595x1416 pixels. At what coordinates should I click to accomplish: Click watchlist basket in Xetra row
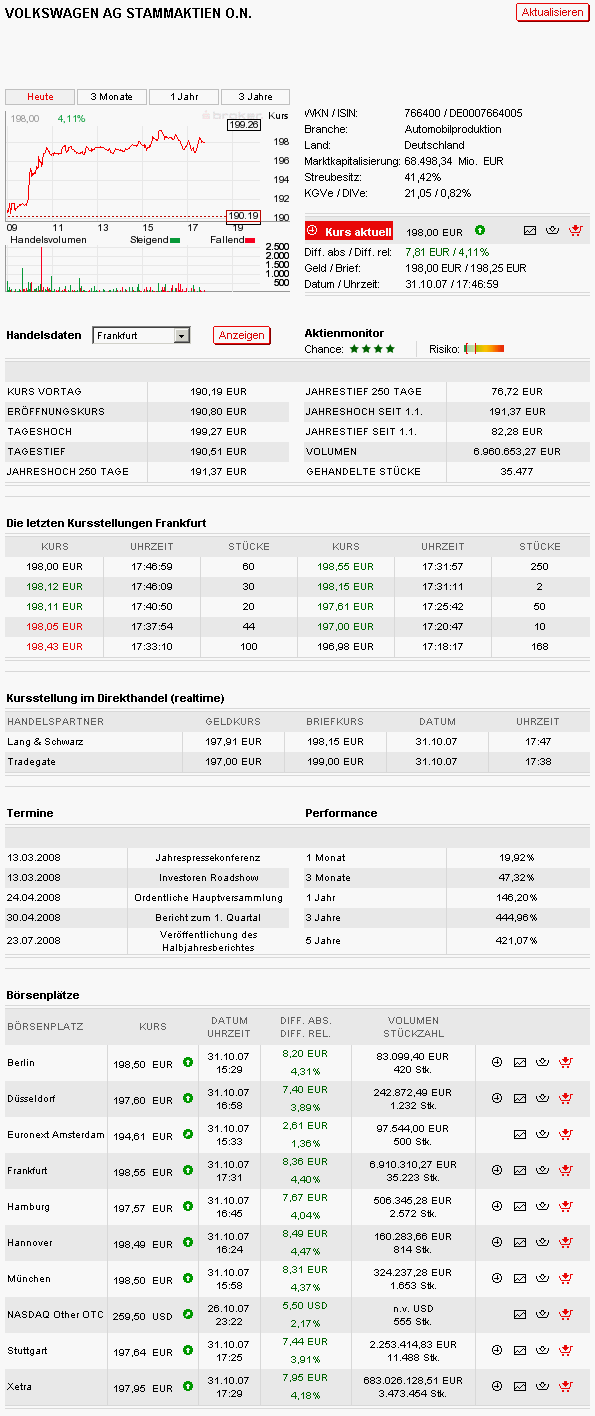click(x=543, y=1387)
